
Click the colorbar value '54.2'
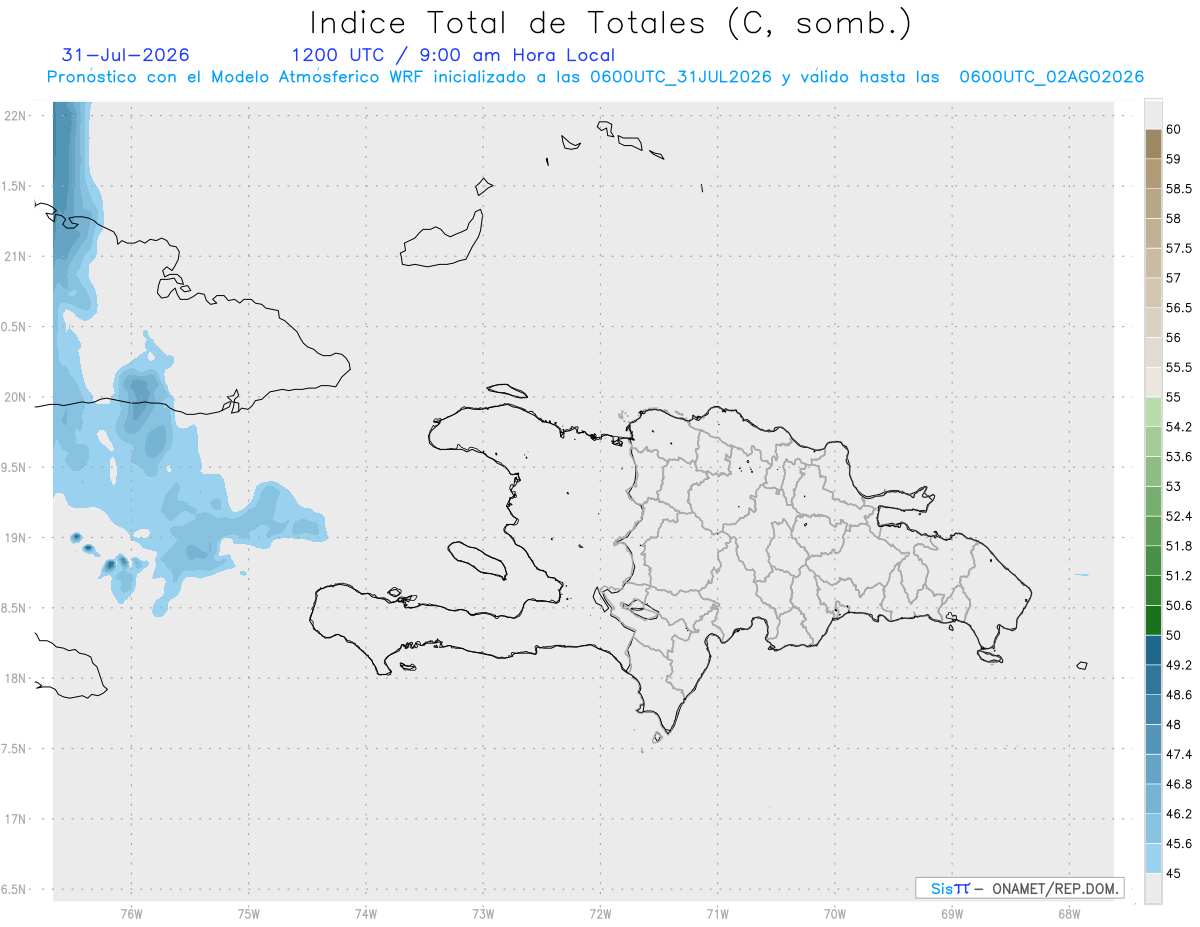click(1178, 427)
